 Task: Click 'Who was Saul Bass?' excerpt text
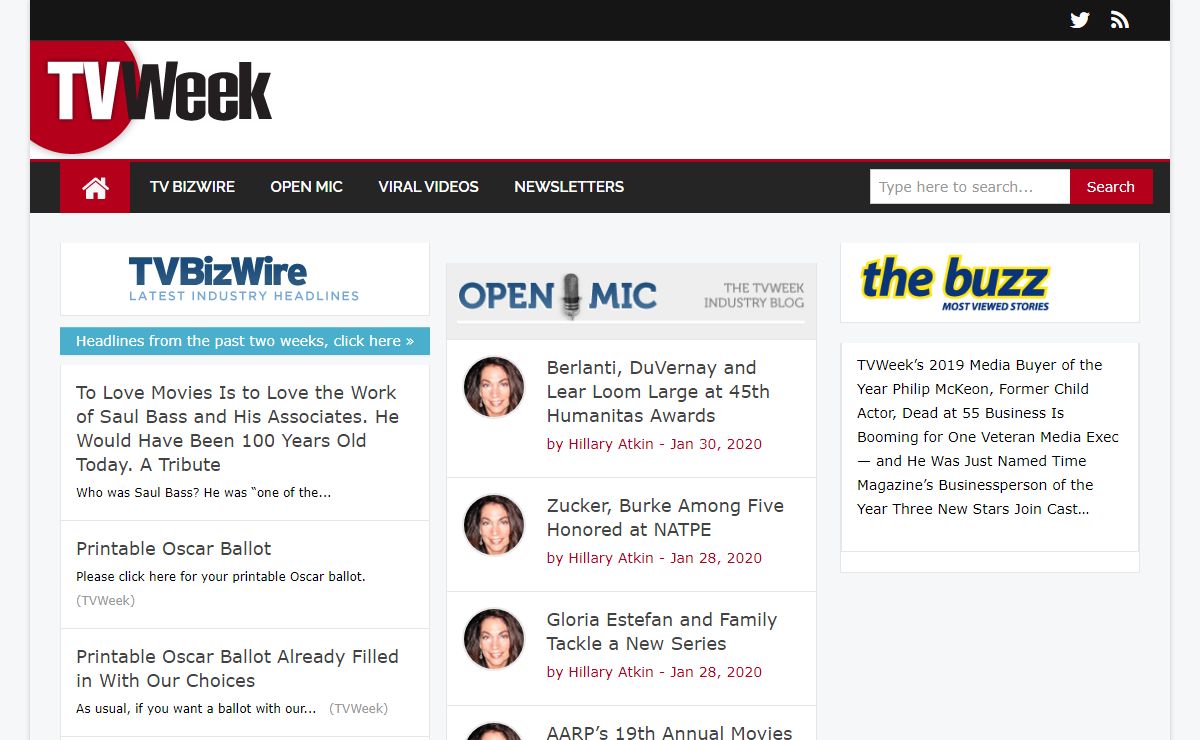coord(203,493)
